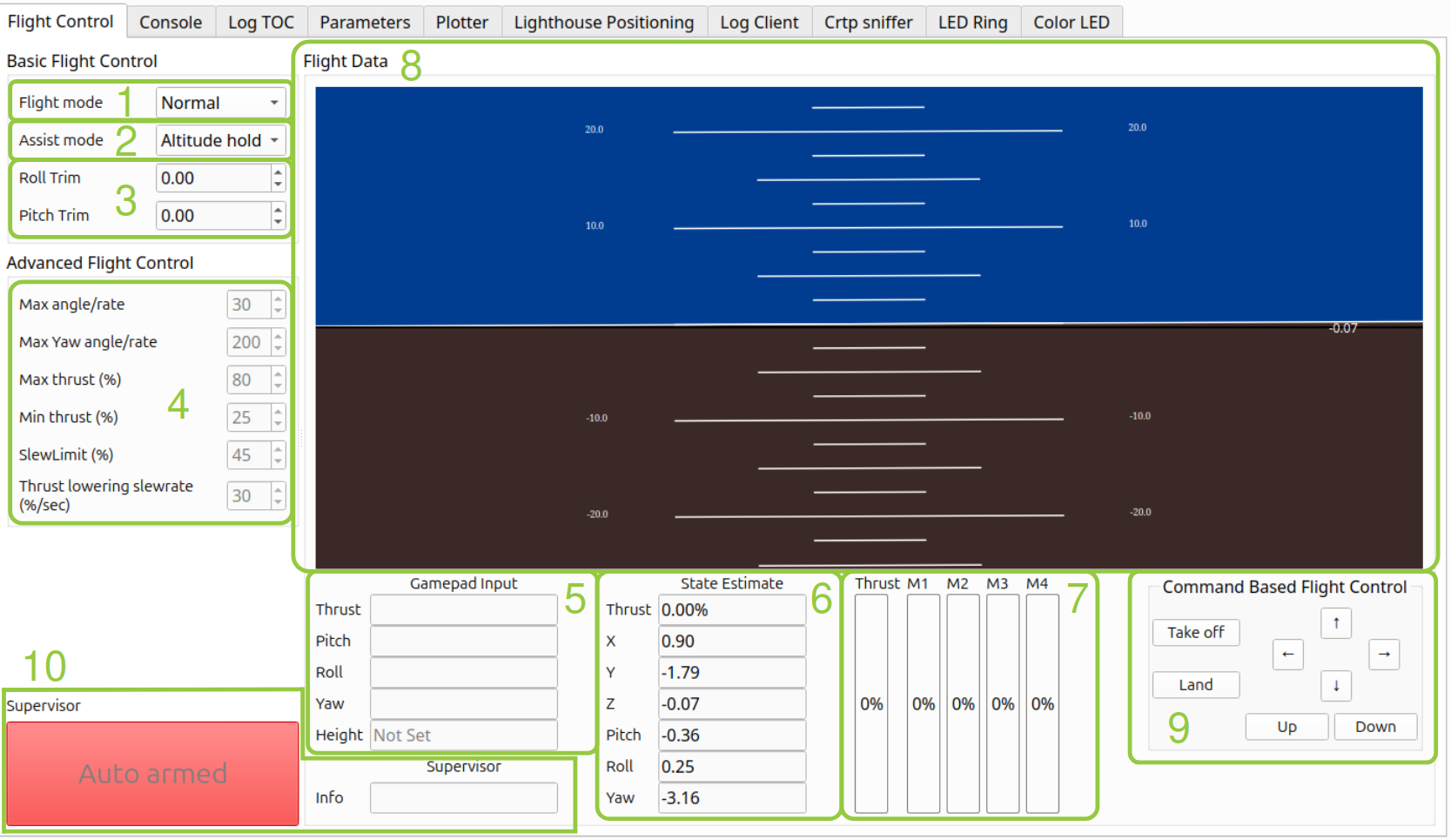Click the up arrow command button
The image size is (1451, 840).
(1336, 623)
